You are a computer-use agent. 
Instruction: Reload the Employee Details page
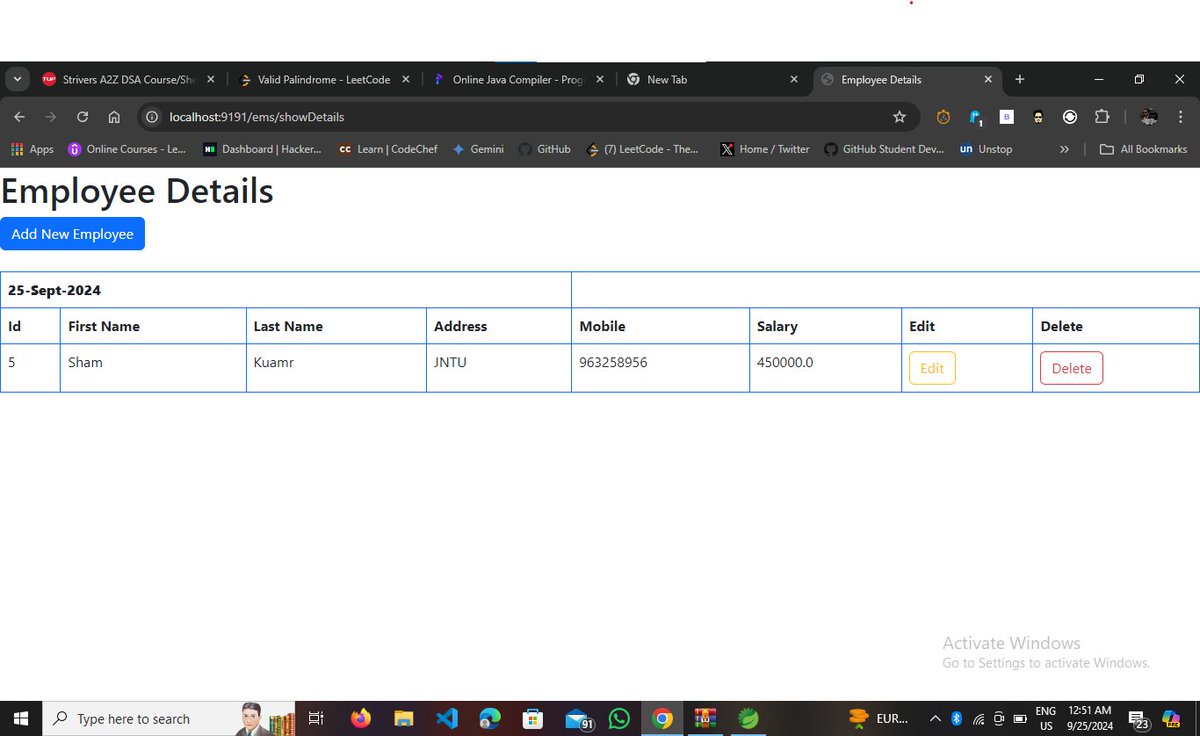click(x=82, y=116)
